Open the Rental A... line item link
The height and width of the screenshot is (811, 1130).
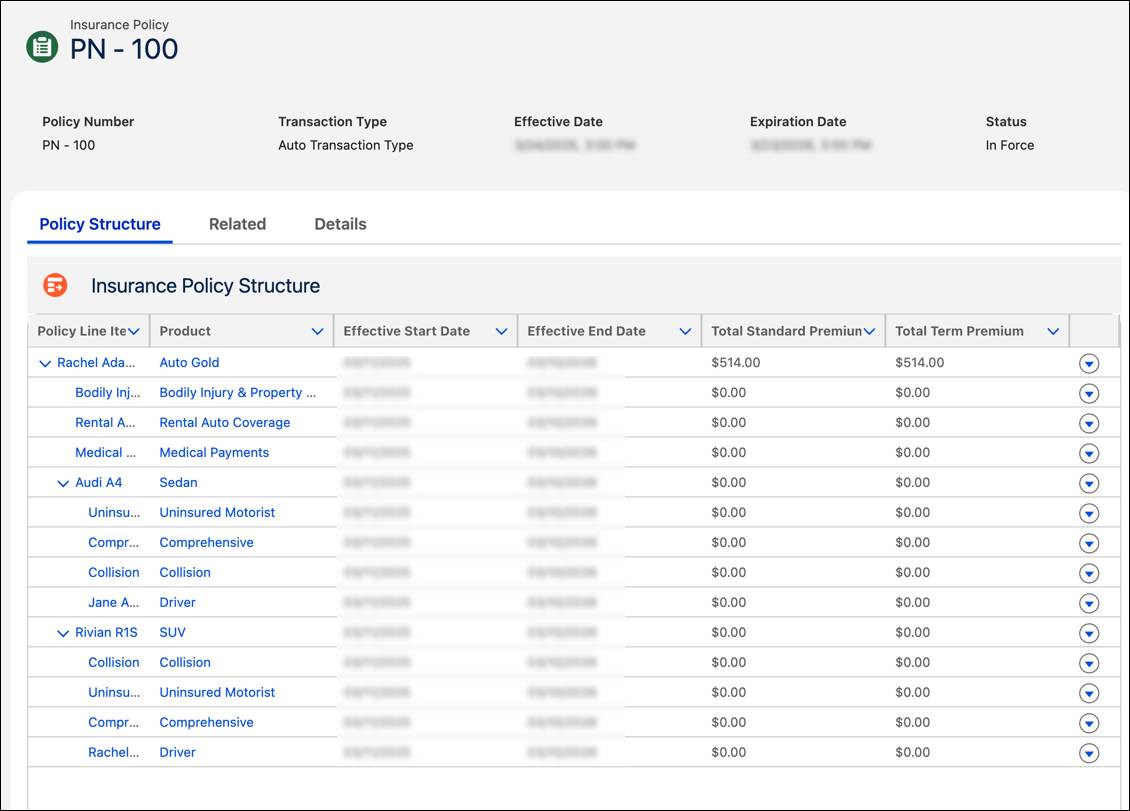tap(105, 422)
